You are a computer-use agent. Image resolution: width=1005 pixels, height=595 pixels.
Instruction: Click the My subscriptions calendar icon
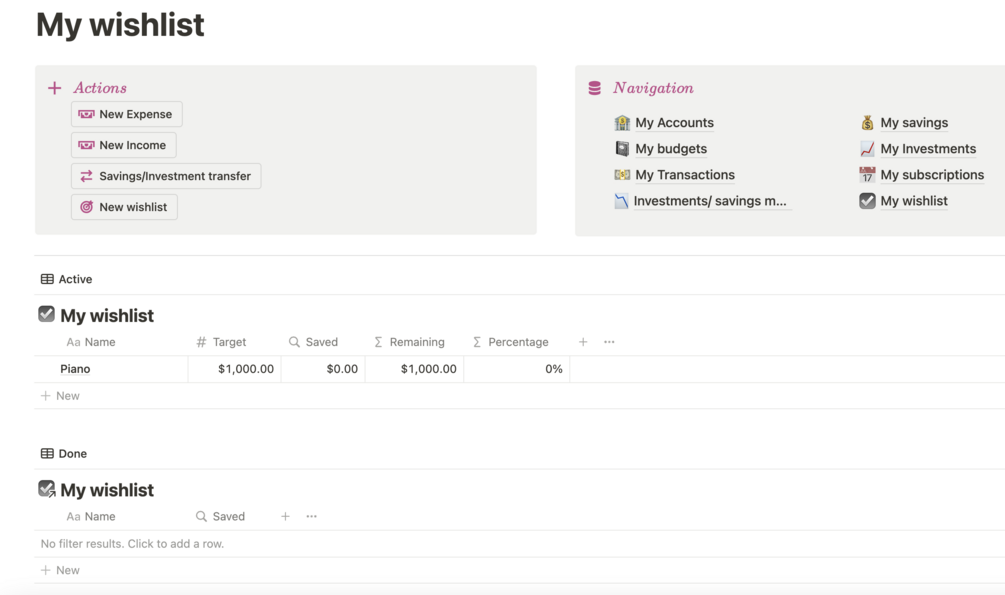[867, 175]
